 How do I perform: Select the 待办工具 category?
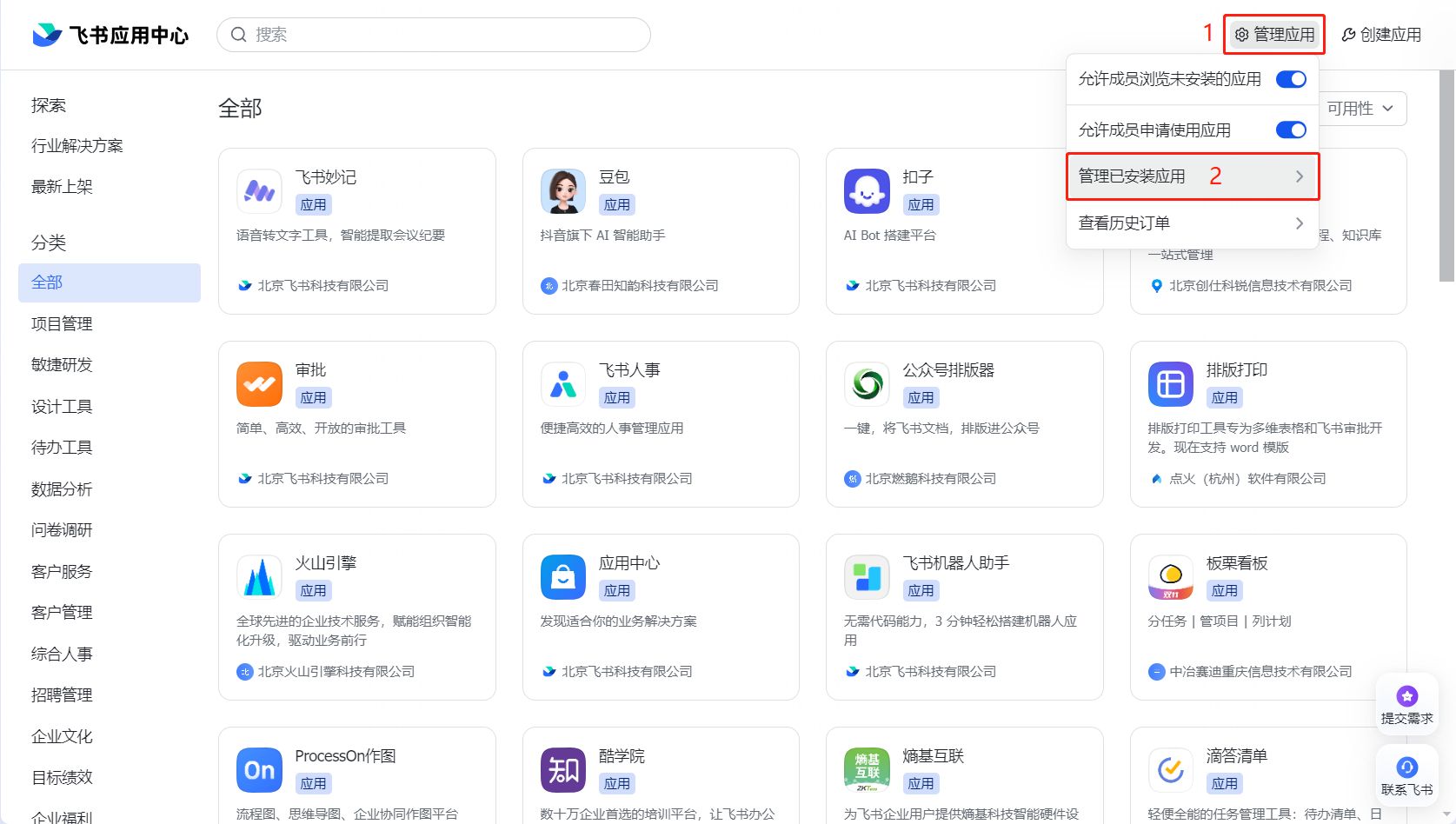point(62,447)
